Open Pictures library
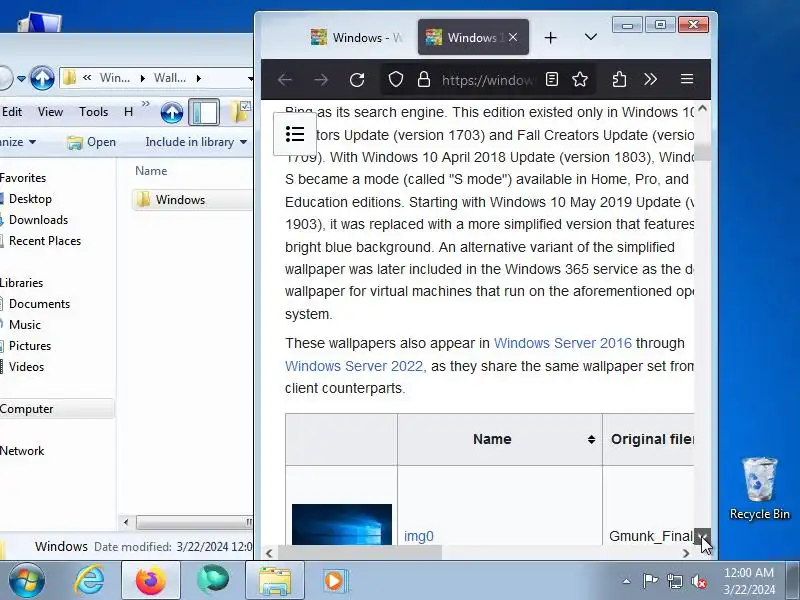Screen dimensions: 800x600 [30, 345]
